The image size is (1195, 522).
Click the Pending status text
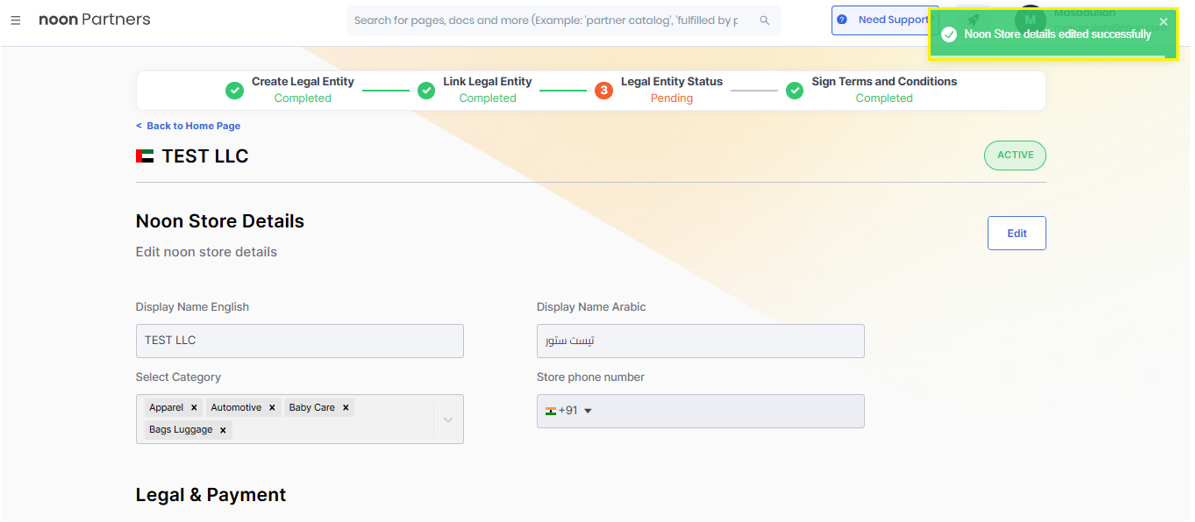tap(671, 98)
